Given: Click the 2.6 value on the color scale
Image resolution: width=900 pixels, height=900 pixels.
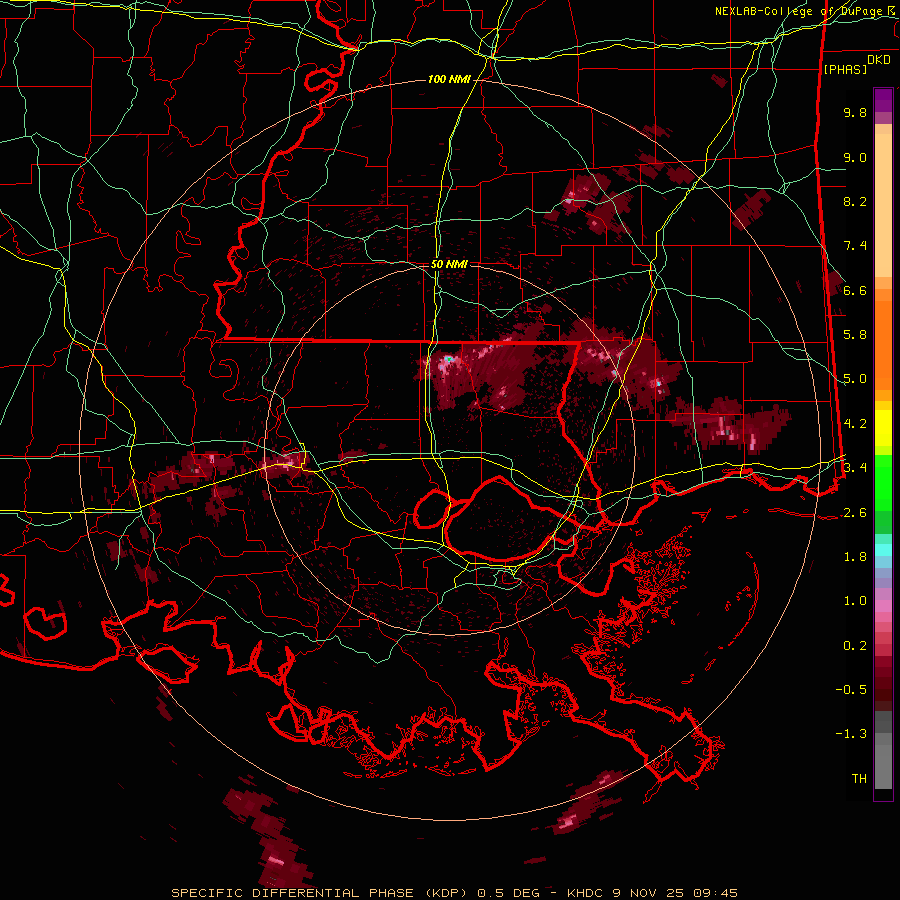Looking at the screenshot, I should pos(855,512).
